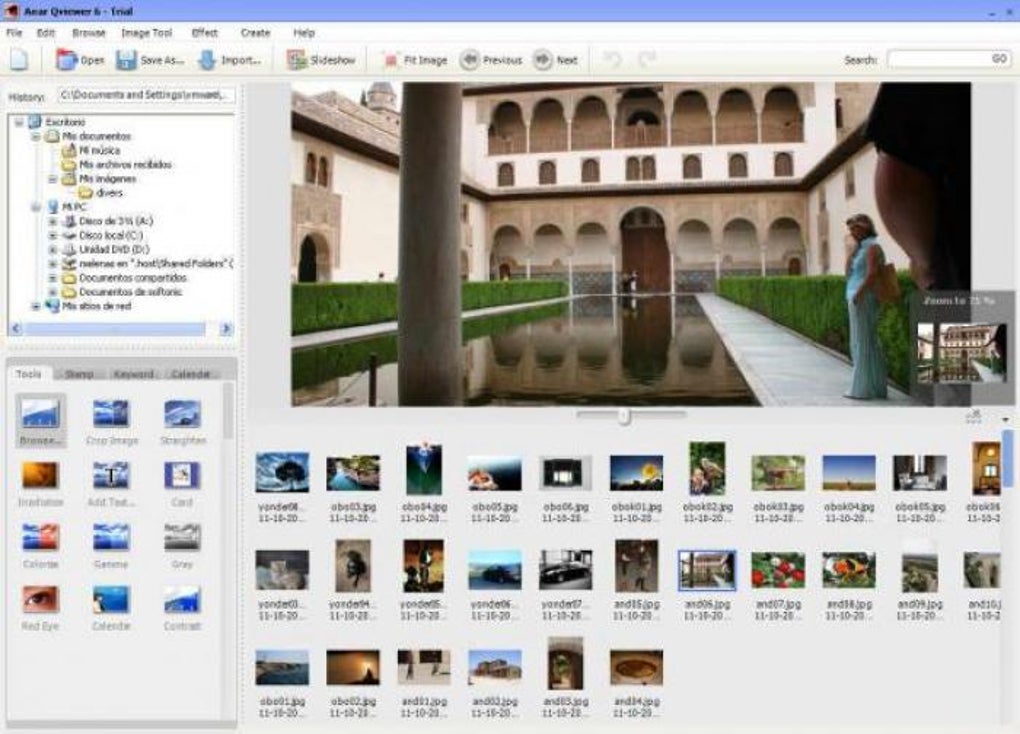Viewport: 1020px width, 734px height.
Task: Select the Card tool
Action: point(182,482)
